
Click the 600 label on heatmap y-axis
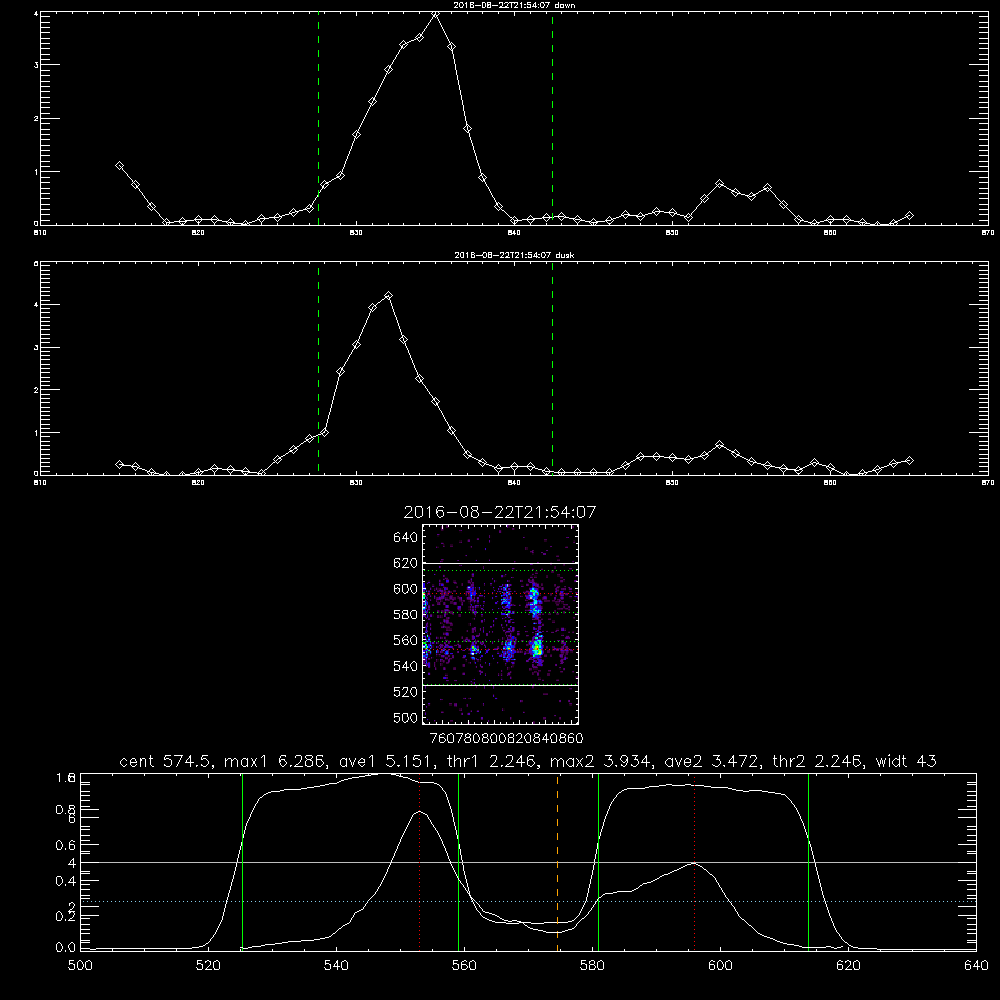pyautogui.click(x=406, y=589)
